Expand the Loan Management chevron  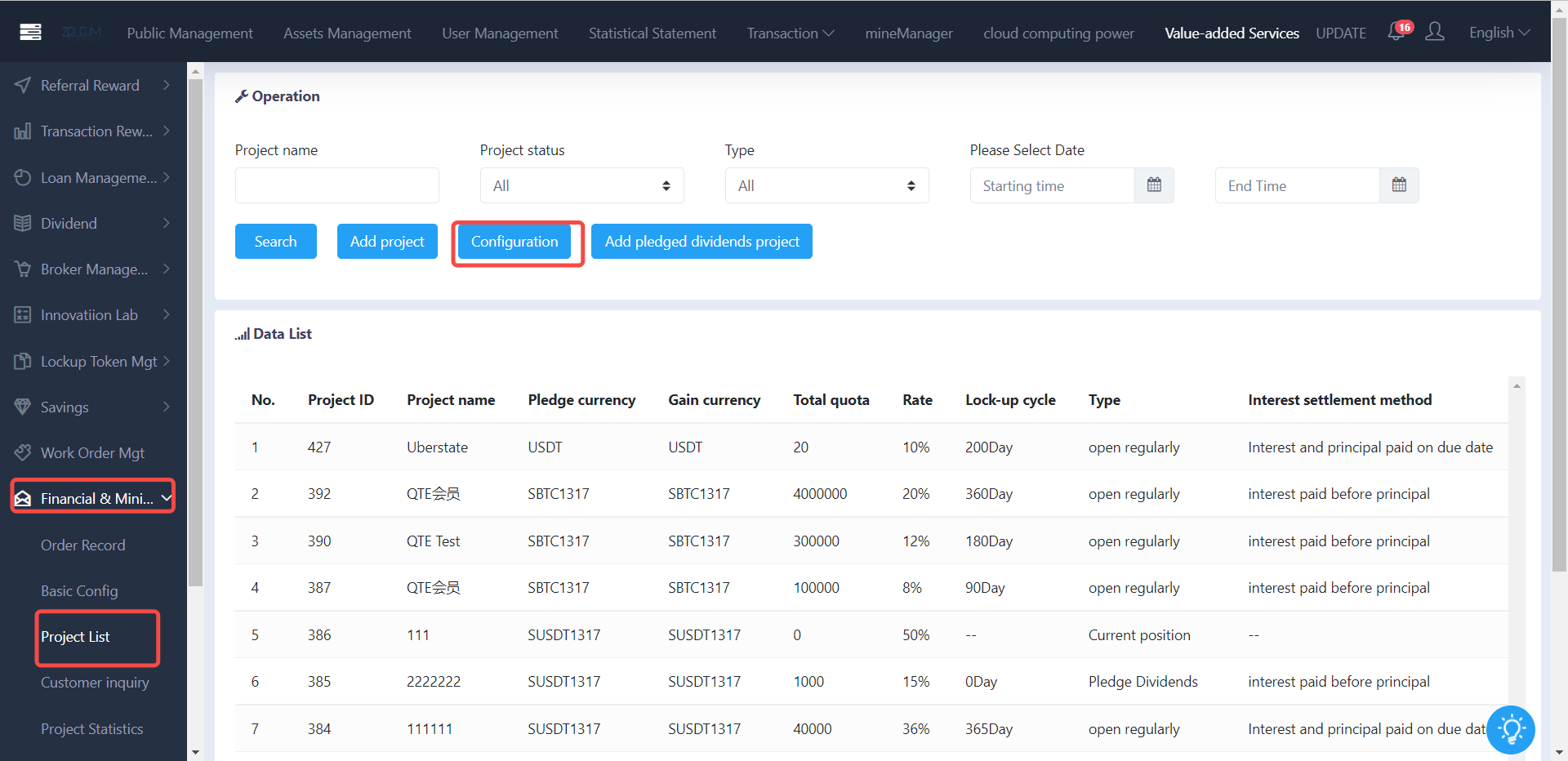coord(167,177)
